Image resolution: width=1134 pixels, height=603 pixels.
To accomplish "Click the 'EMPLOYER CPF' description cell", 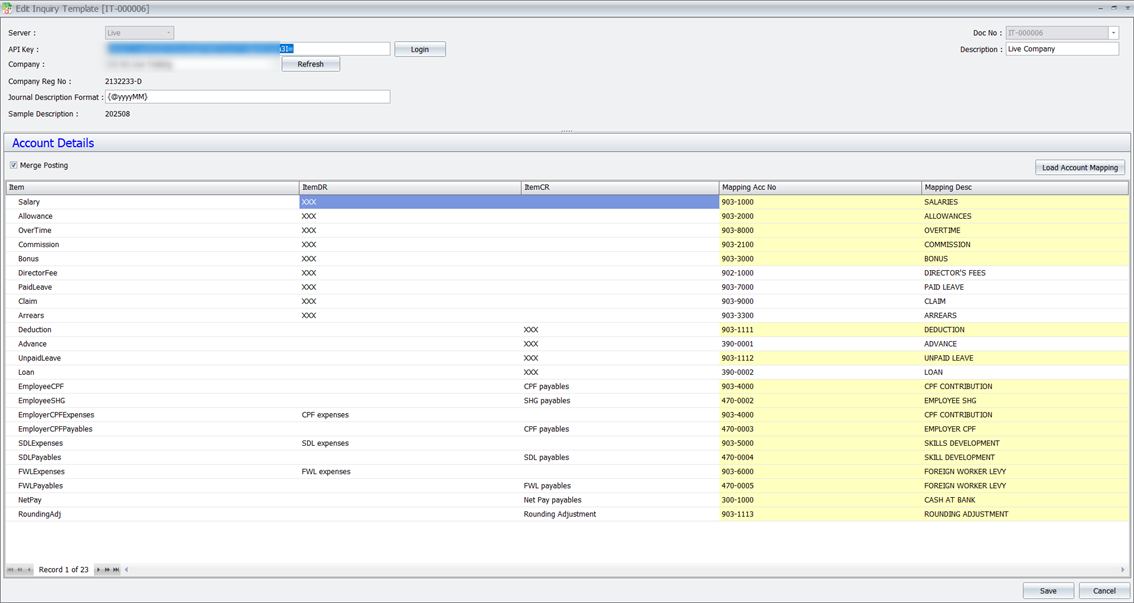I will click(x=1025, y=429).
